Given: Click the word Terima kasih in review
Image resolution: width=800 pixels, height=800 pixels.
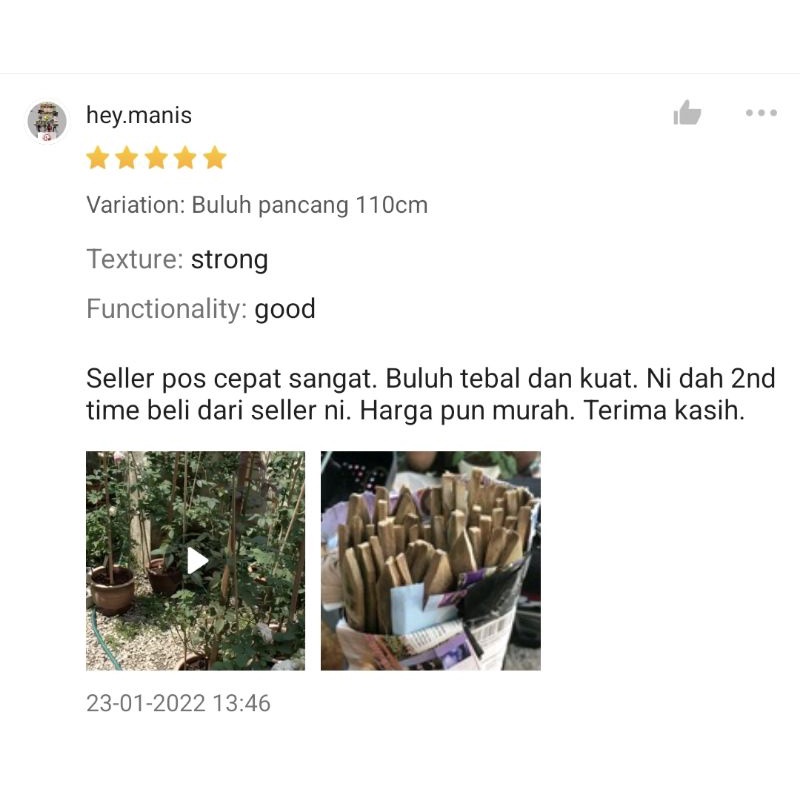Looking at the screenshot, I should pyautogui.click(x=664, y=410).
